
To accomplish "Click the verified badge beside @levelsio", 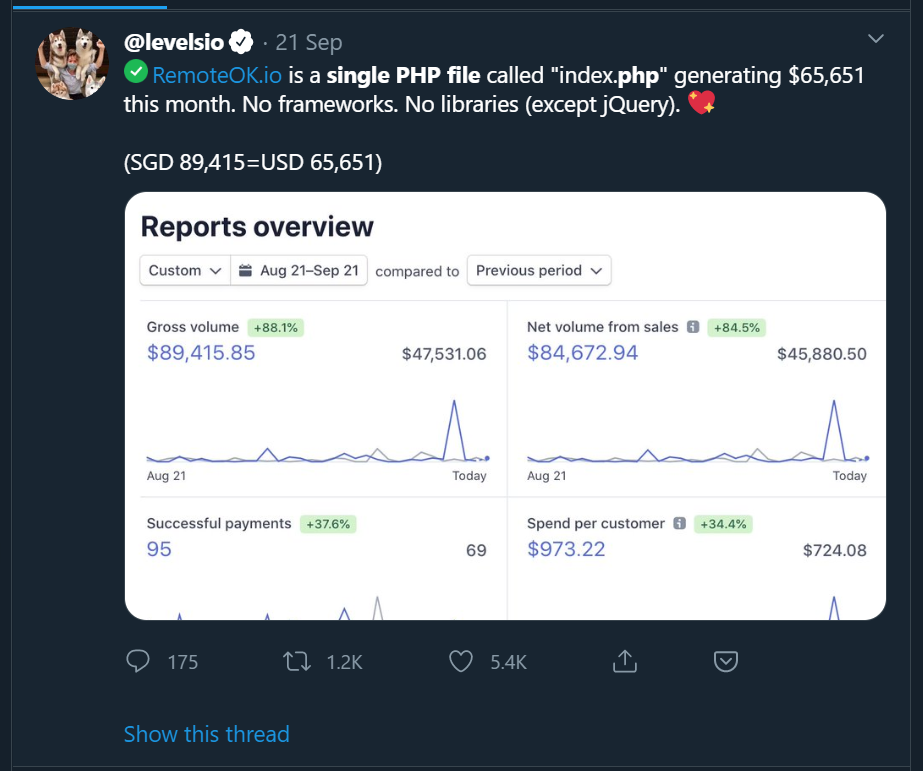I will coord(241,42).
